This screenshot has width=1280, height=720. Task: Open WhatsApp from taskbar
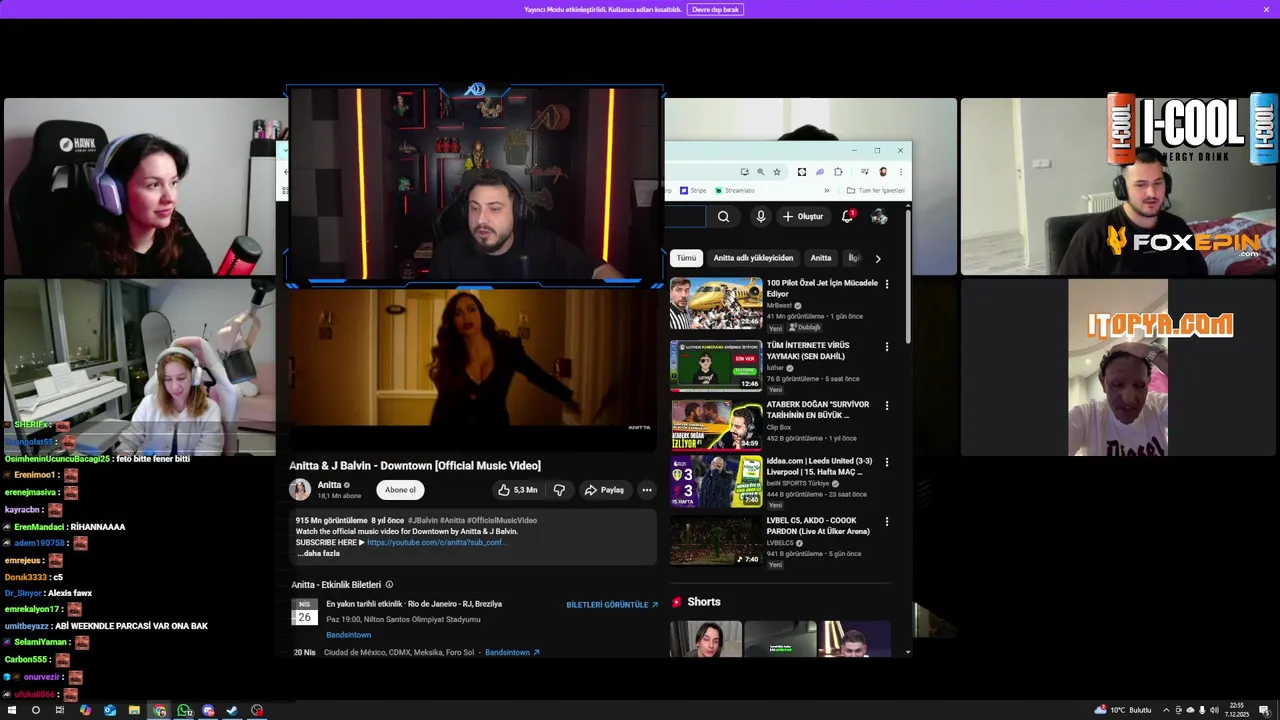click(184, 710)
